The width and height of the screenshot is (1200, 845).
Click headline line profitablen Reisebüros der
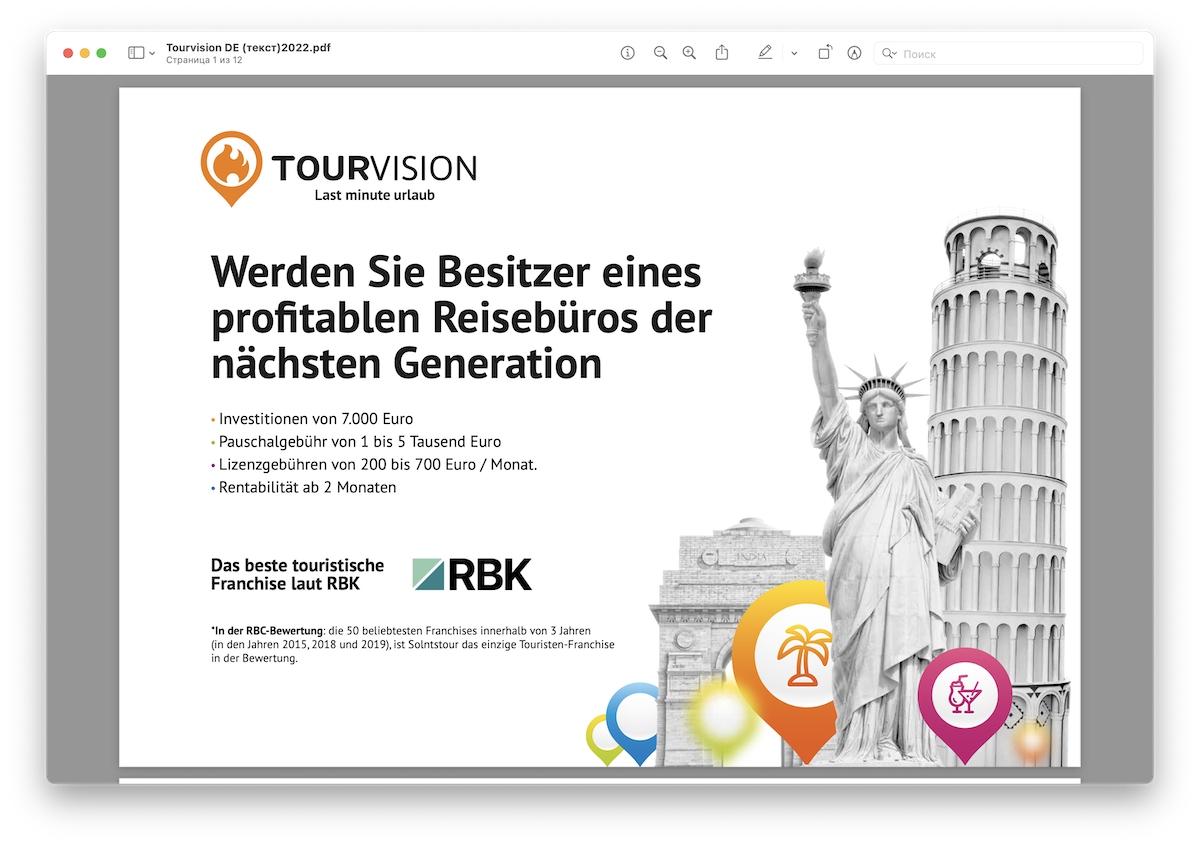pyautogui.click(x=461, y=318)
